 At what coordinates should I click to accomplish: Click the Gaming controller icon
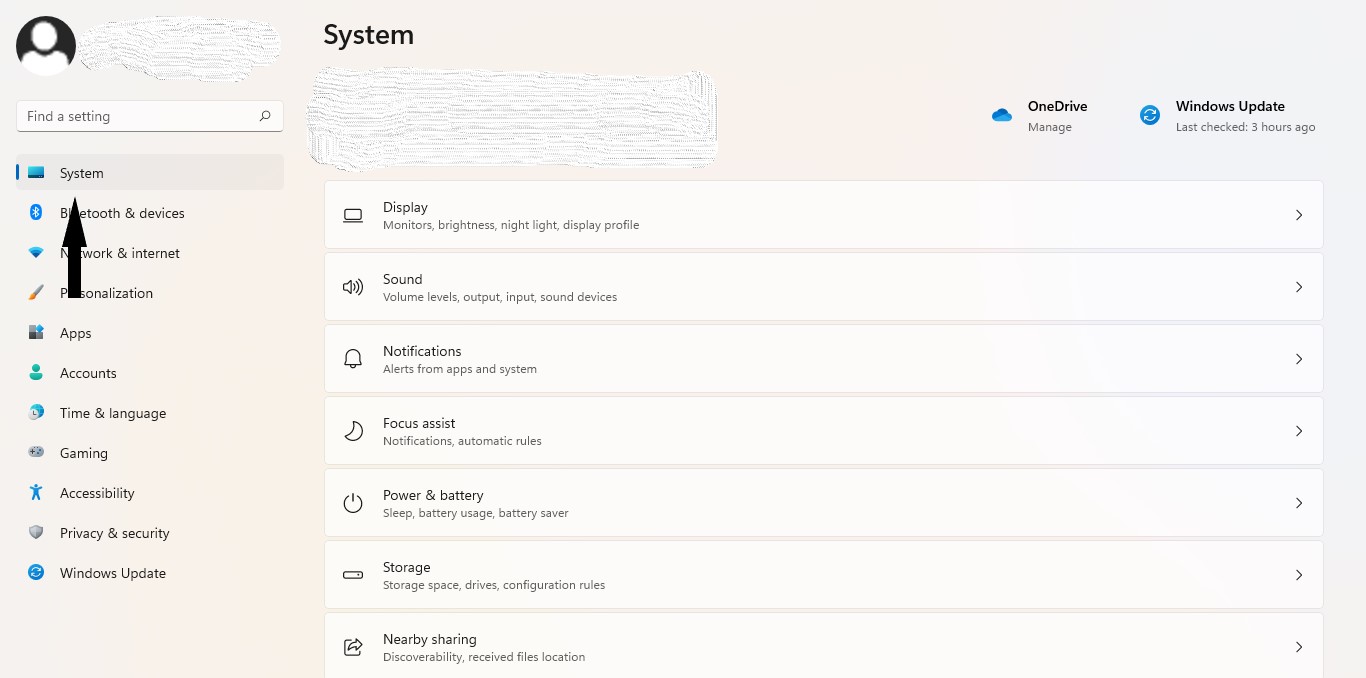[x=36, y=452]
